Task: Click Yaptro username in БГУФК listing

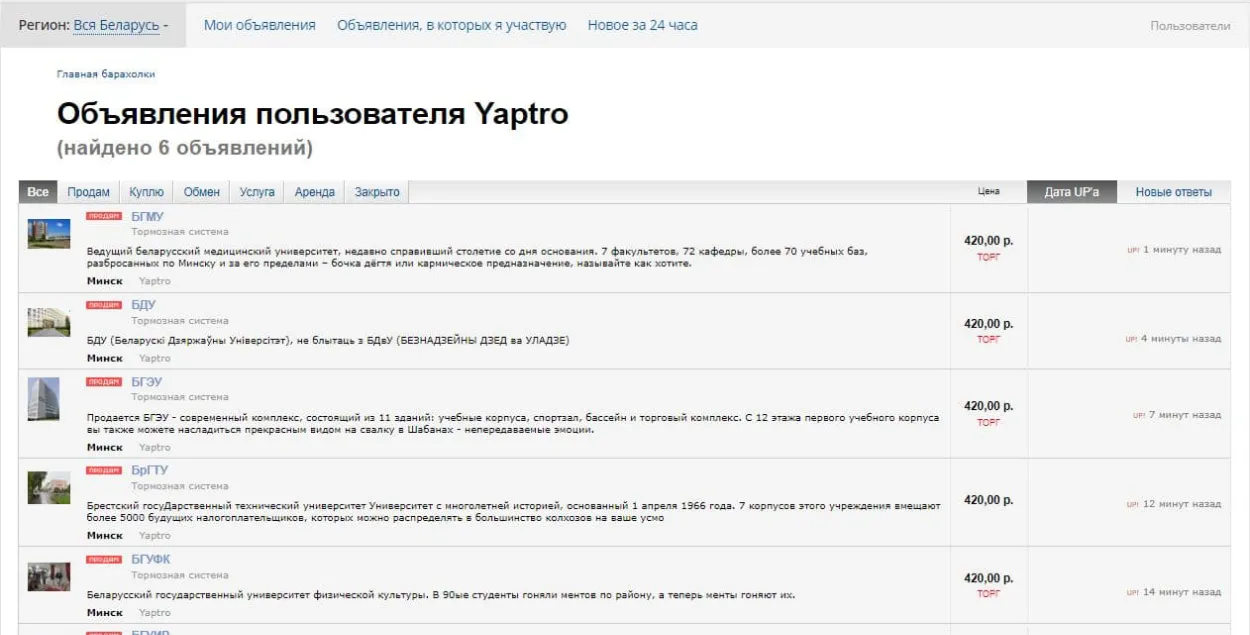Action: tap(155, 612)
